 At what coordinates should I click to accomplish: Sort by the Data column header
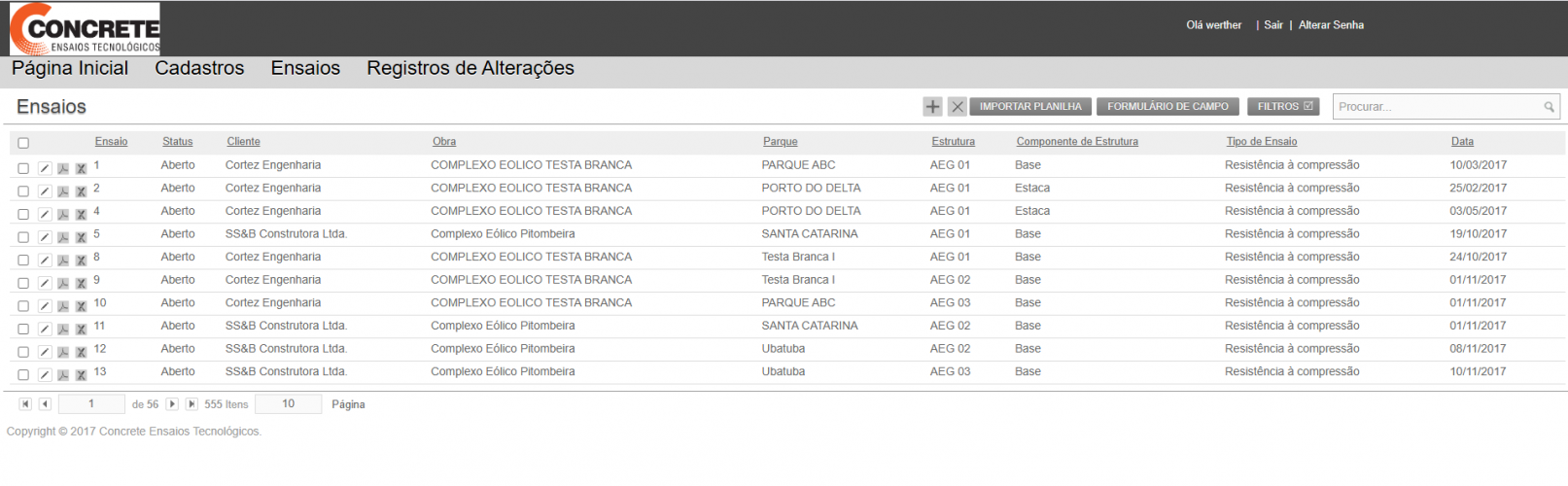click(1462, 142)
